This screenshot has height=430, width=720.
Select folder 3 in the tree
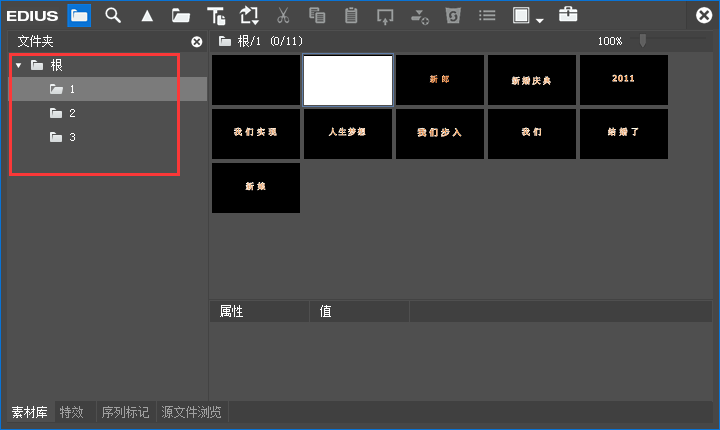72,137
